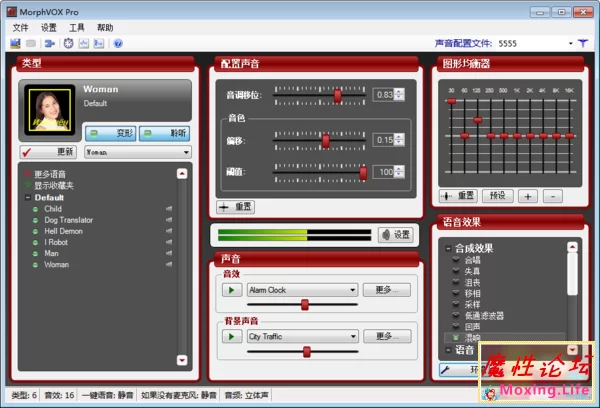This screenshot has width=600, height=408.
Task: Click the Woman avatar picture
Action: tap(50, 109)
